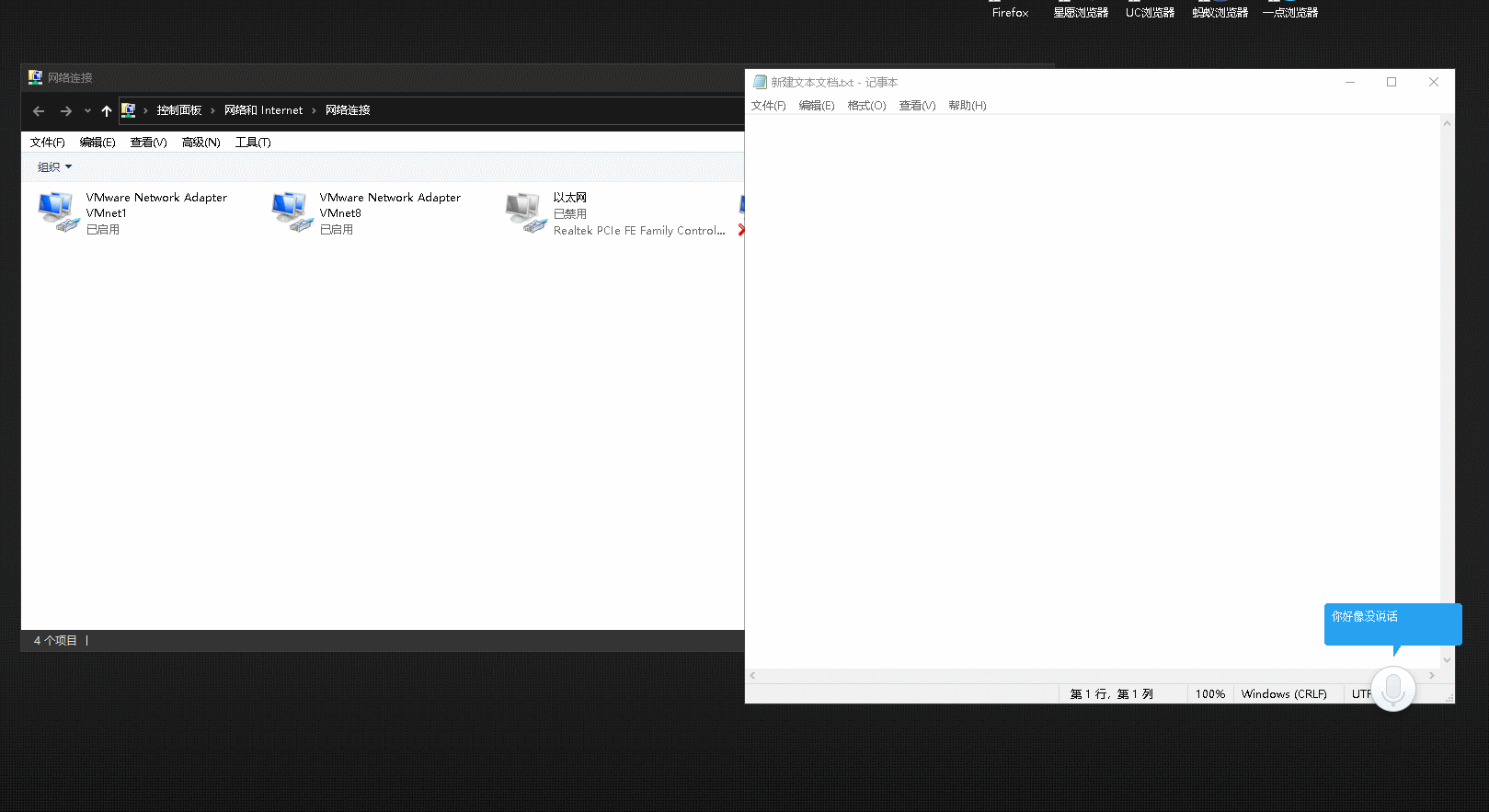
Task: Select the VMware Network Adapter VMnet1 icon
Action: [x=58, y=212]
